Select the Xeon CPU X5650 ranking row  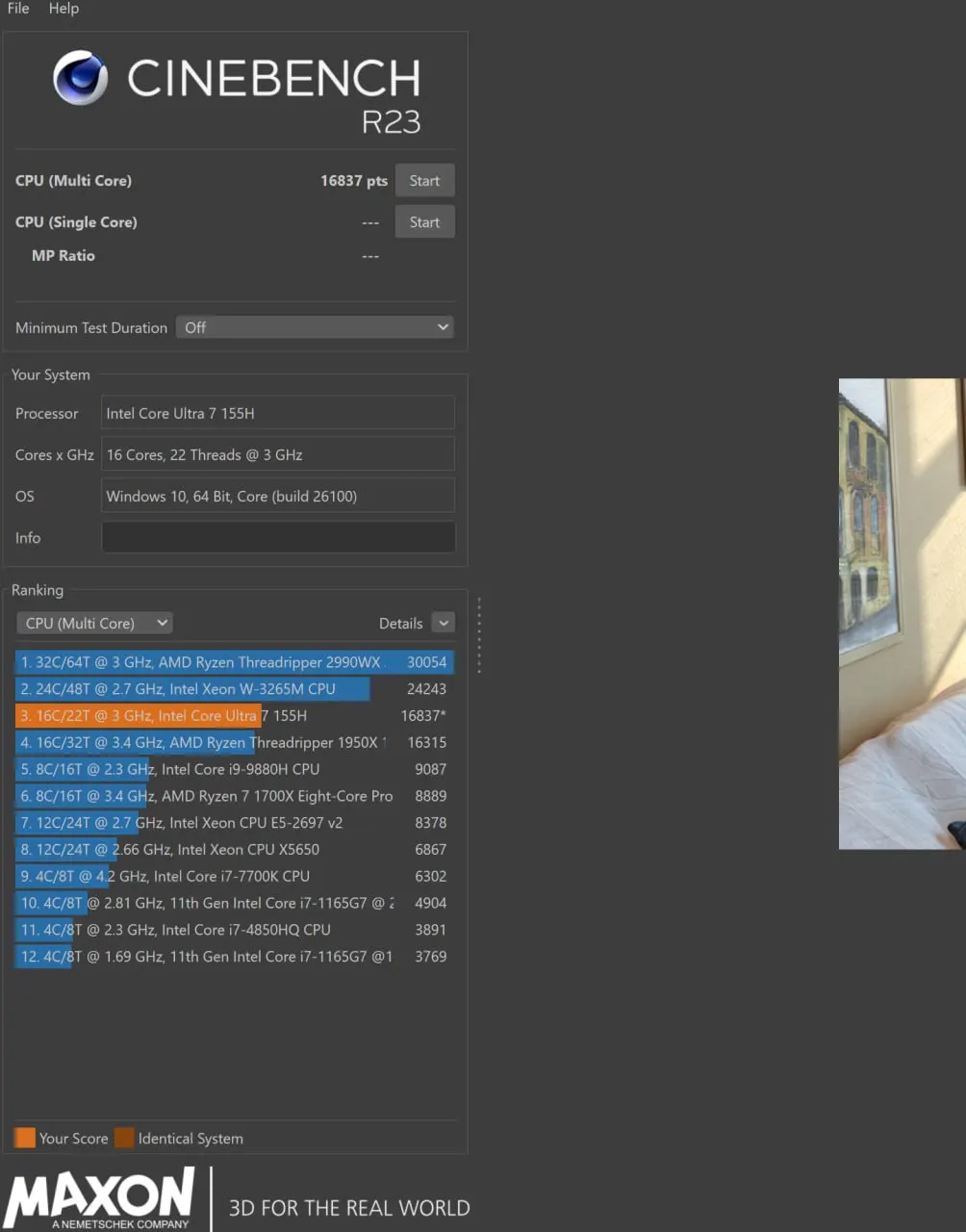(x=234, y=850)
